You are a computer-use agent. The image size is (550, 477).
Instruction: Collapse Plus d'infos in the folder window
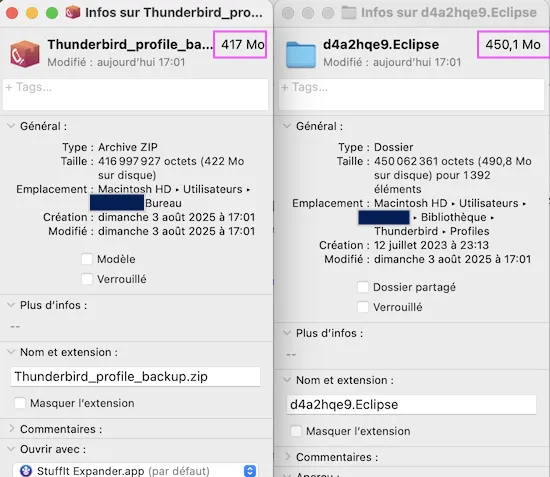click(x=287, y=333)
